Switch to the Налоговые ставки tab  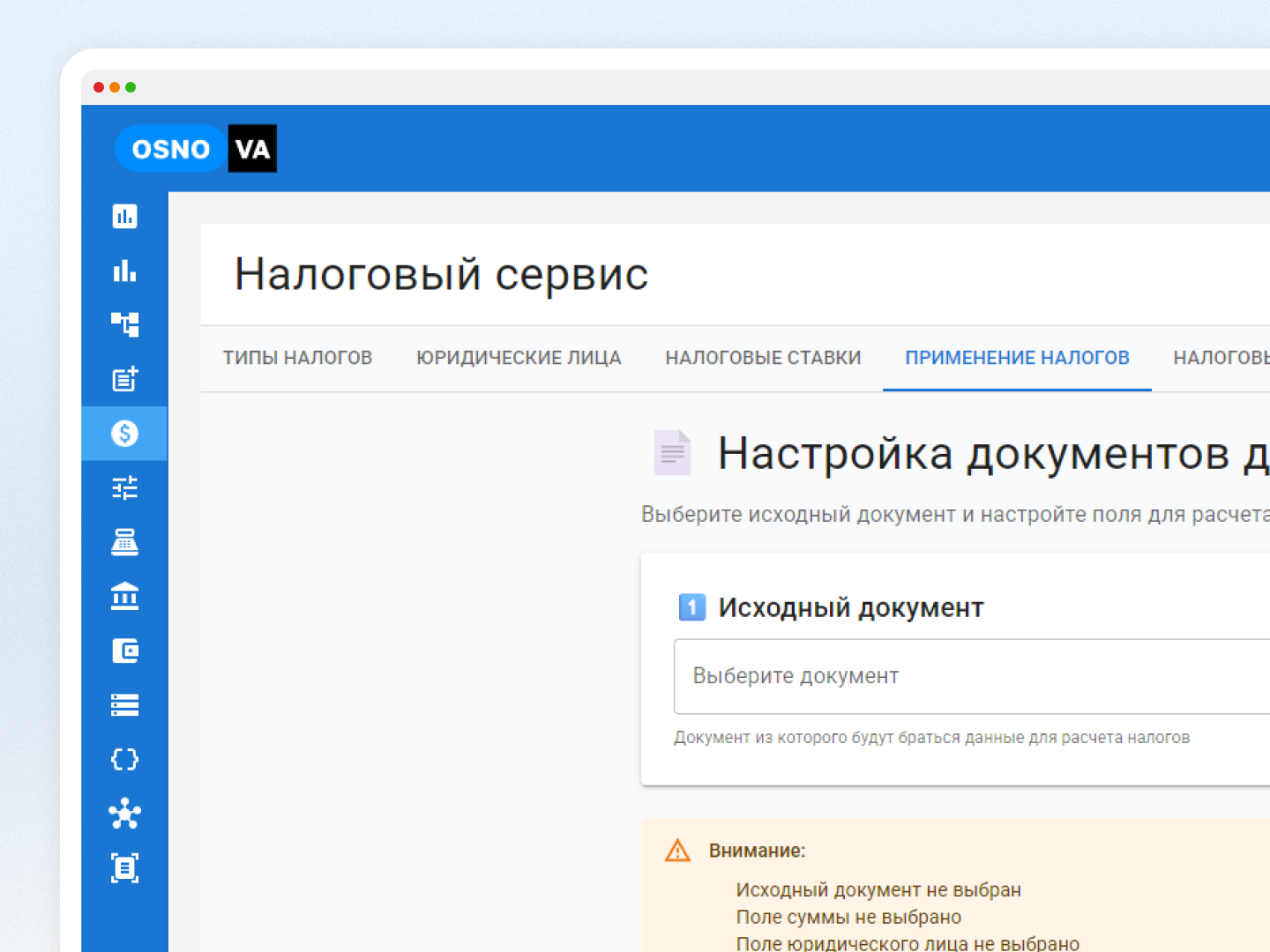pos(763,358)
